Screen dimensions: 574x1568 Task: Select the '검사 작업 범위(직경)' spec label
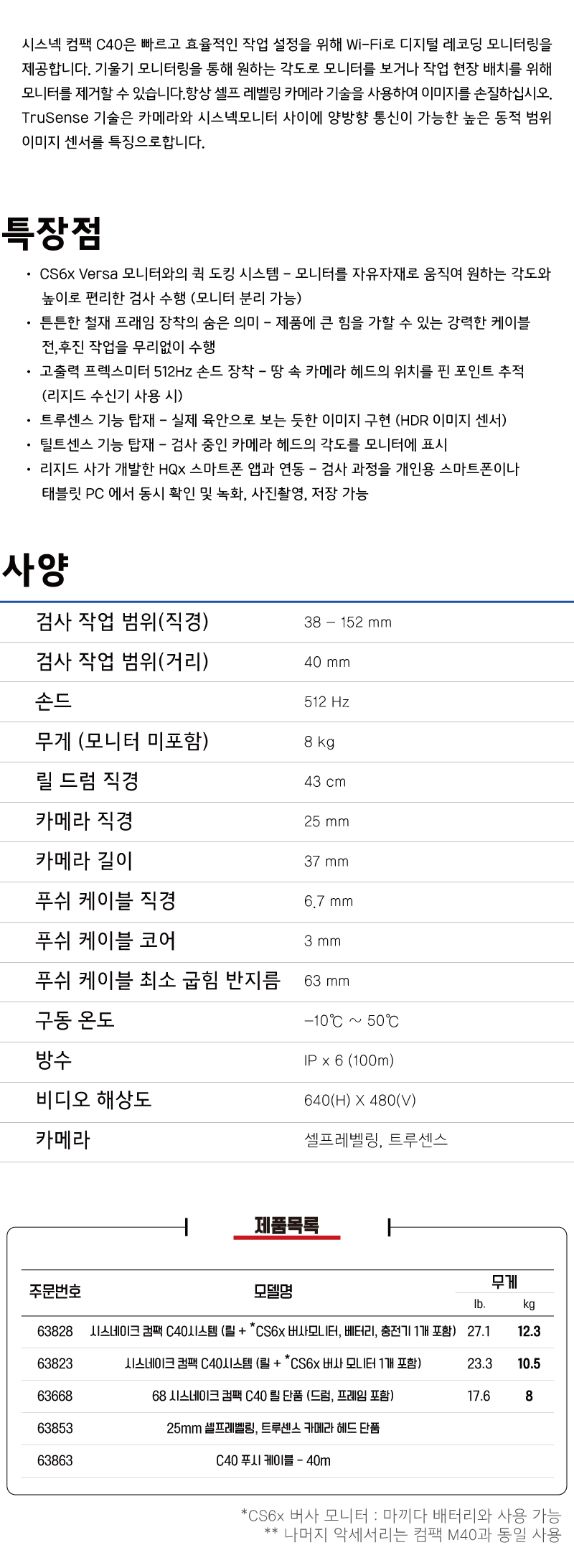coord(122,621)
